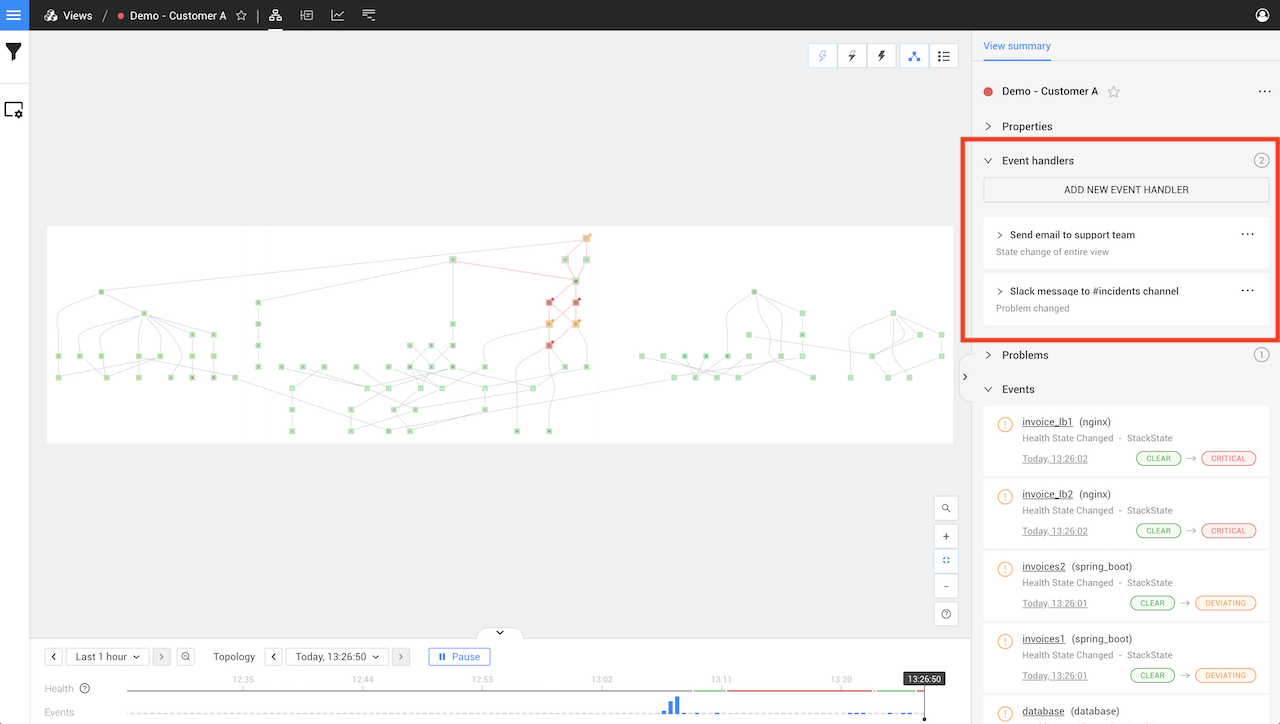
Task: Open the Last 1 hour dropdown
Action: [108, 657]
